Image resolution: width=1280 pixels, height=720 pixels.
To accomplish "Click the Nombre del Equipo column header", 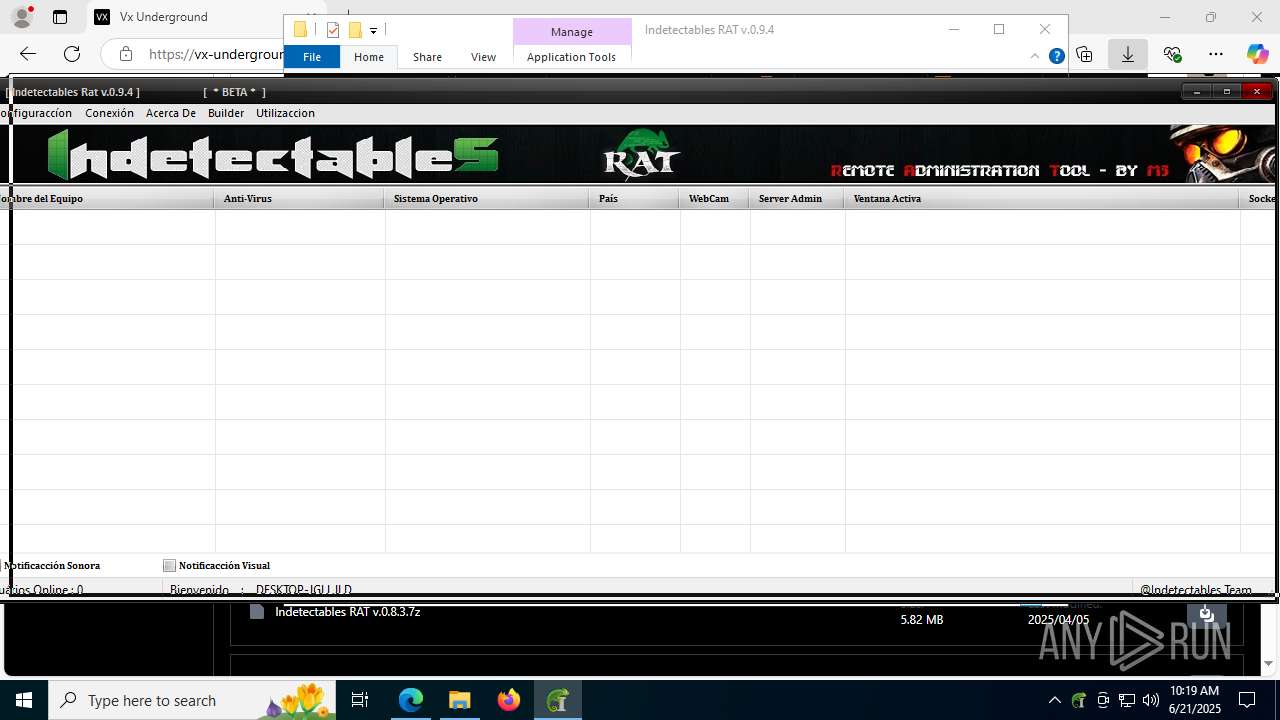I will tap(107, 198).
